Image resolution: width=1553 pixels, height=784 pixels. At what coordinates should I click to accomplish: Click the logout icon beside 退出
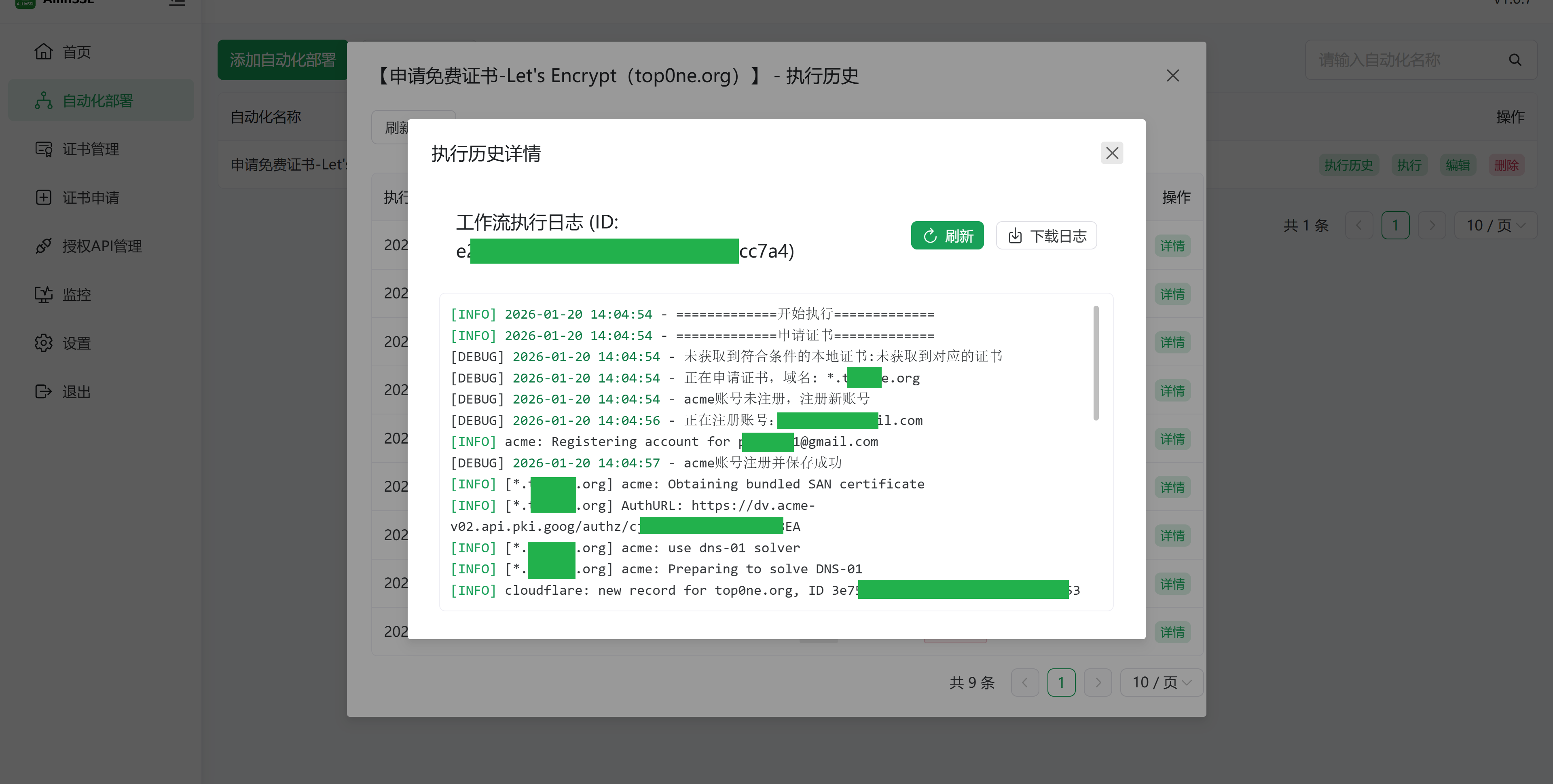[x=43, y=392]
